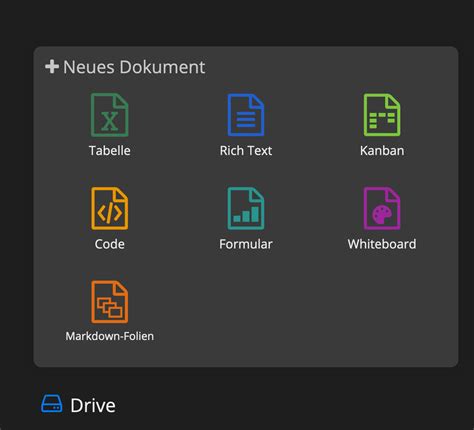This screenshot has height=430, width=474.
Task: Click dark background right of Drive label
Action: [293, 405]
